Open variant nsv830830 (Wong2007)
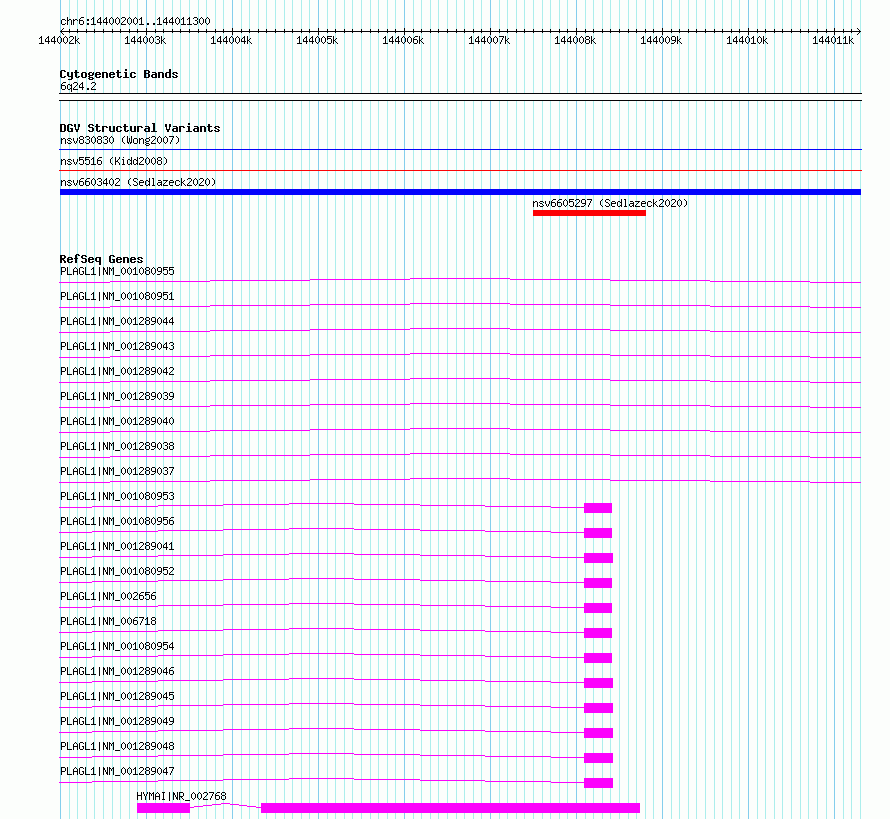 120,140
